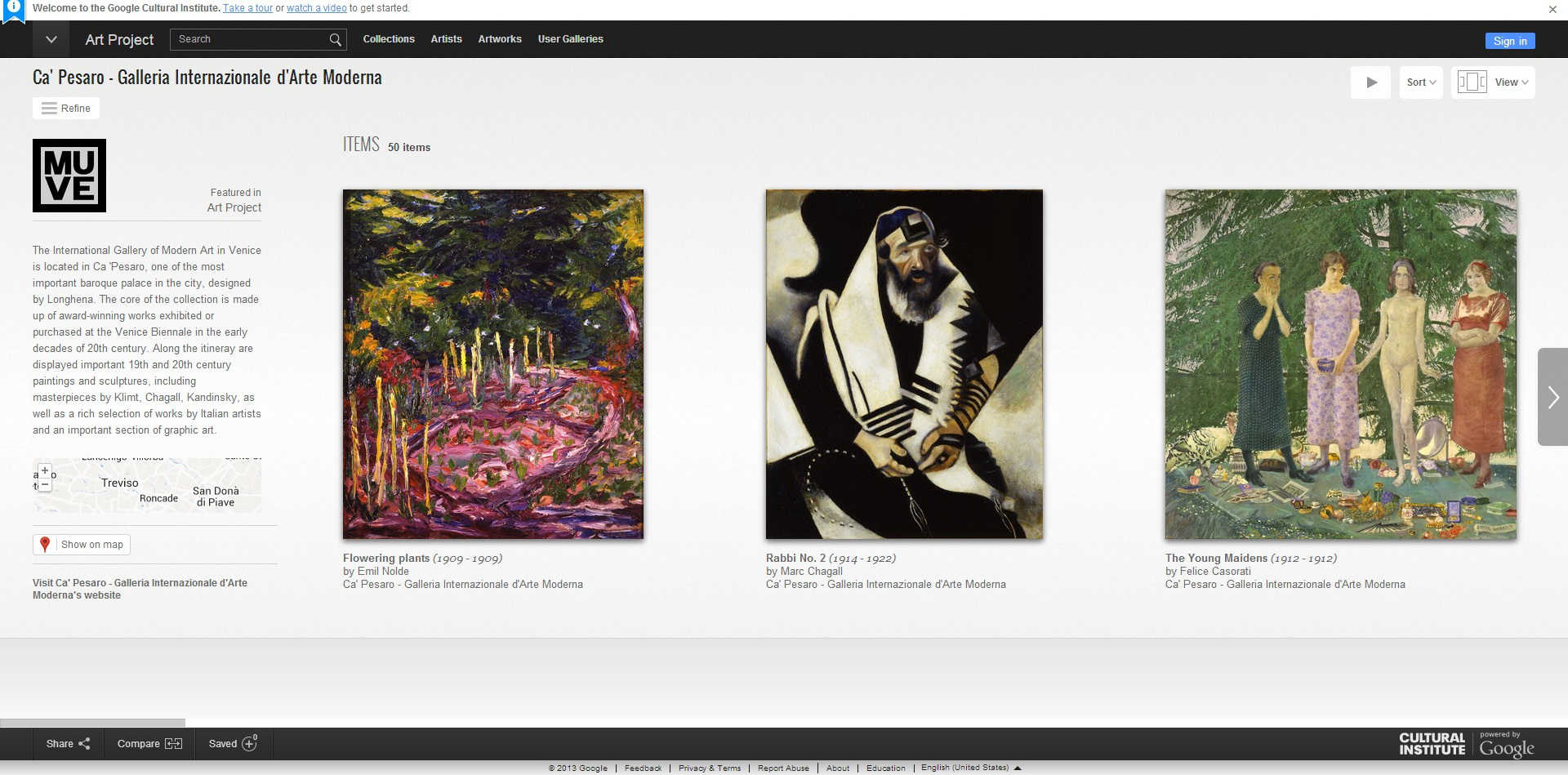This screenshot has width=1568, height=775.
Task: Open the Flowering plants painting thumbnail
Action: pos(493,364)
